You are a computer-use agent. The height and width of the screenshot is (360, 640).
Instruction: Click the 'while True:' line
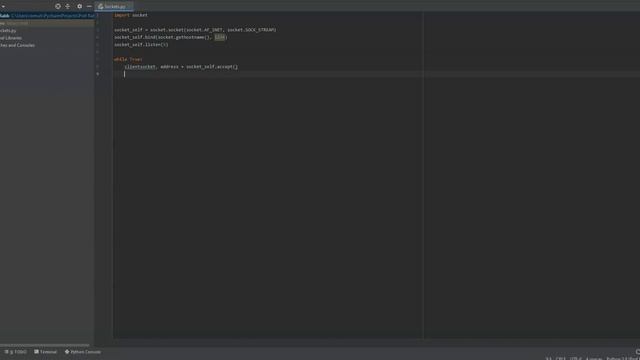point(128,59)
